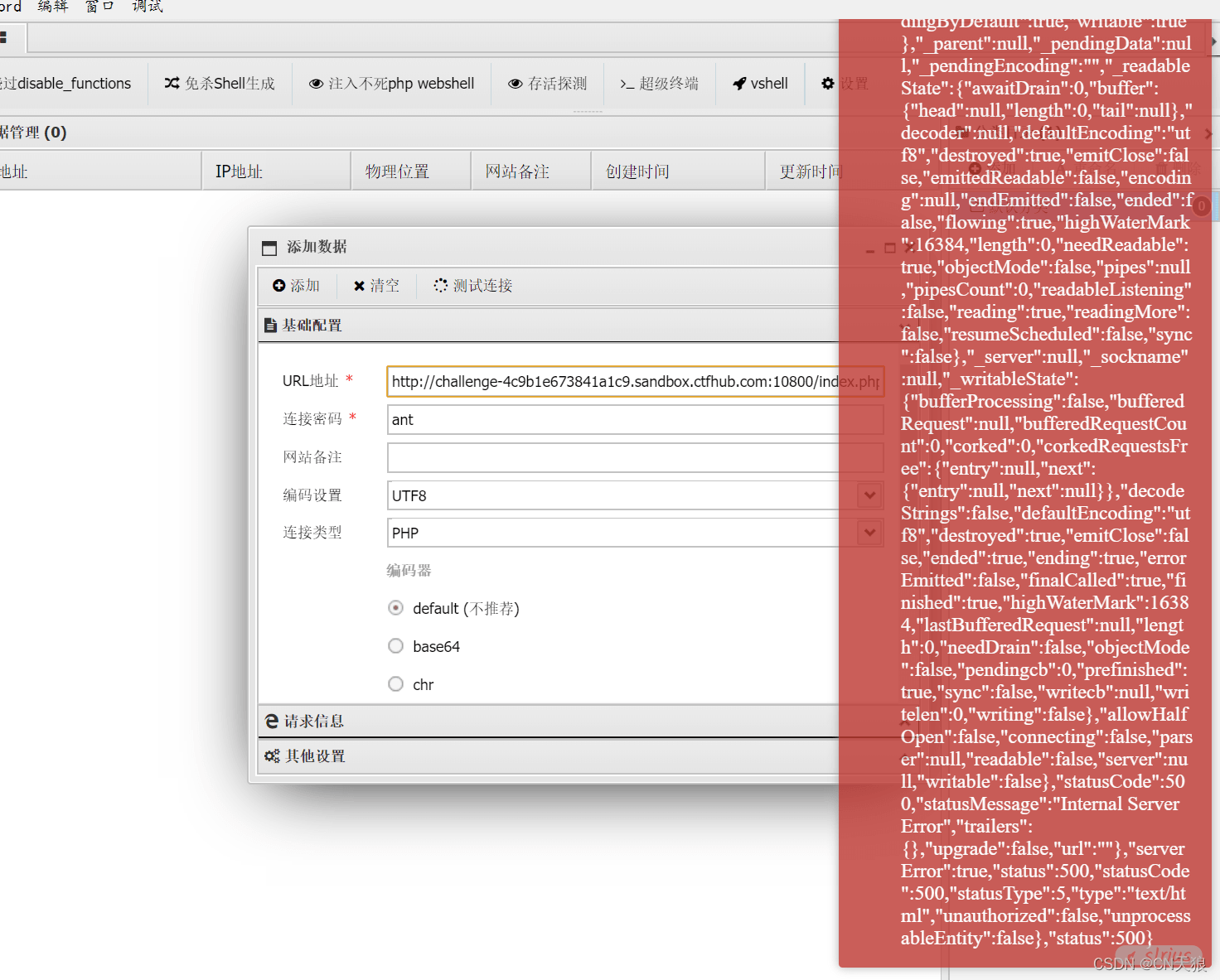Open the 窗口 menu

99,7
